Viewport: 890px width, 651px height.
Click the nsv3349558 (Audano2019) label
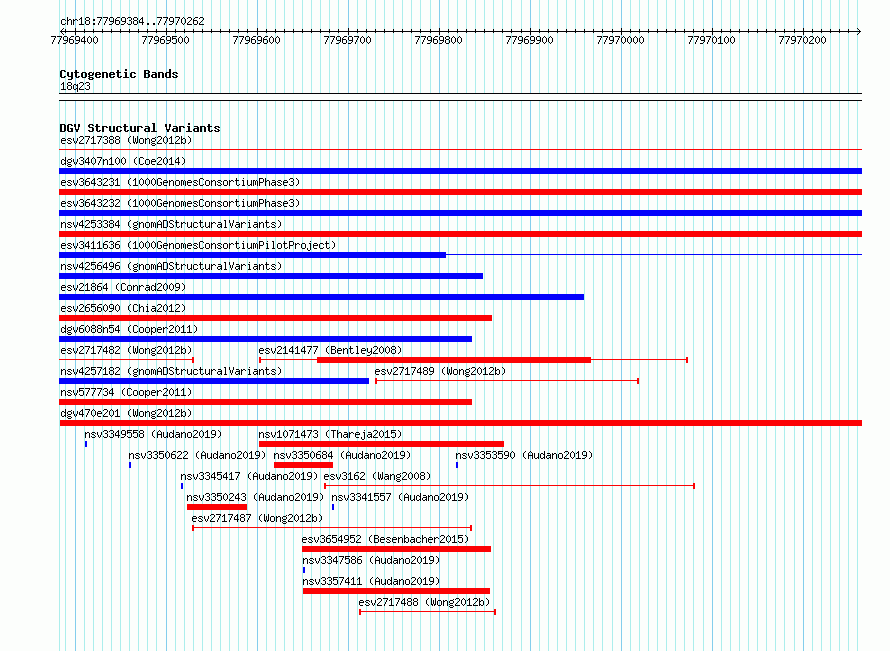[x=153, y=434]
